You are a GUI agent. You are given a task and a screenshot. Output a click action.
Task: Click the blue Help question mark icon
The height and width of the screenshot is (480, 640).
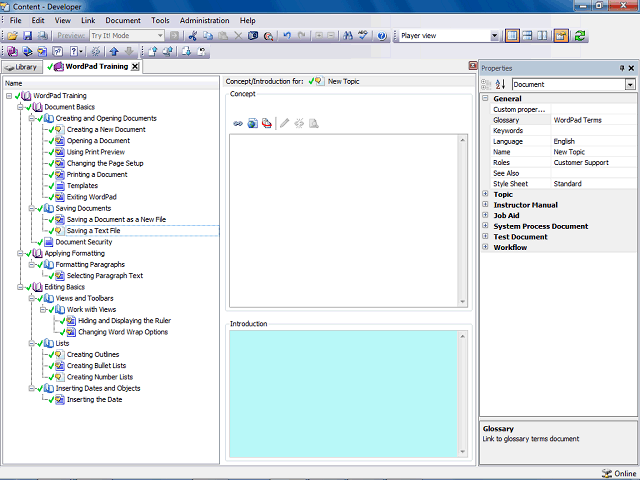point(382,36)
